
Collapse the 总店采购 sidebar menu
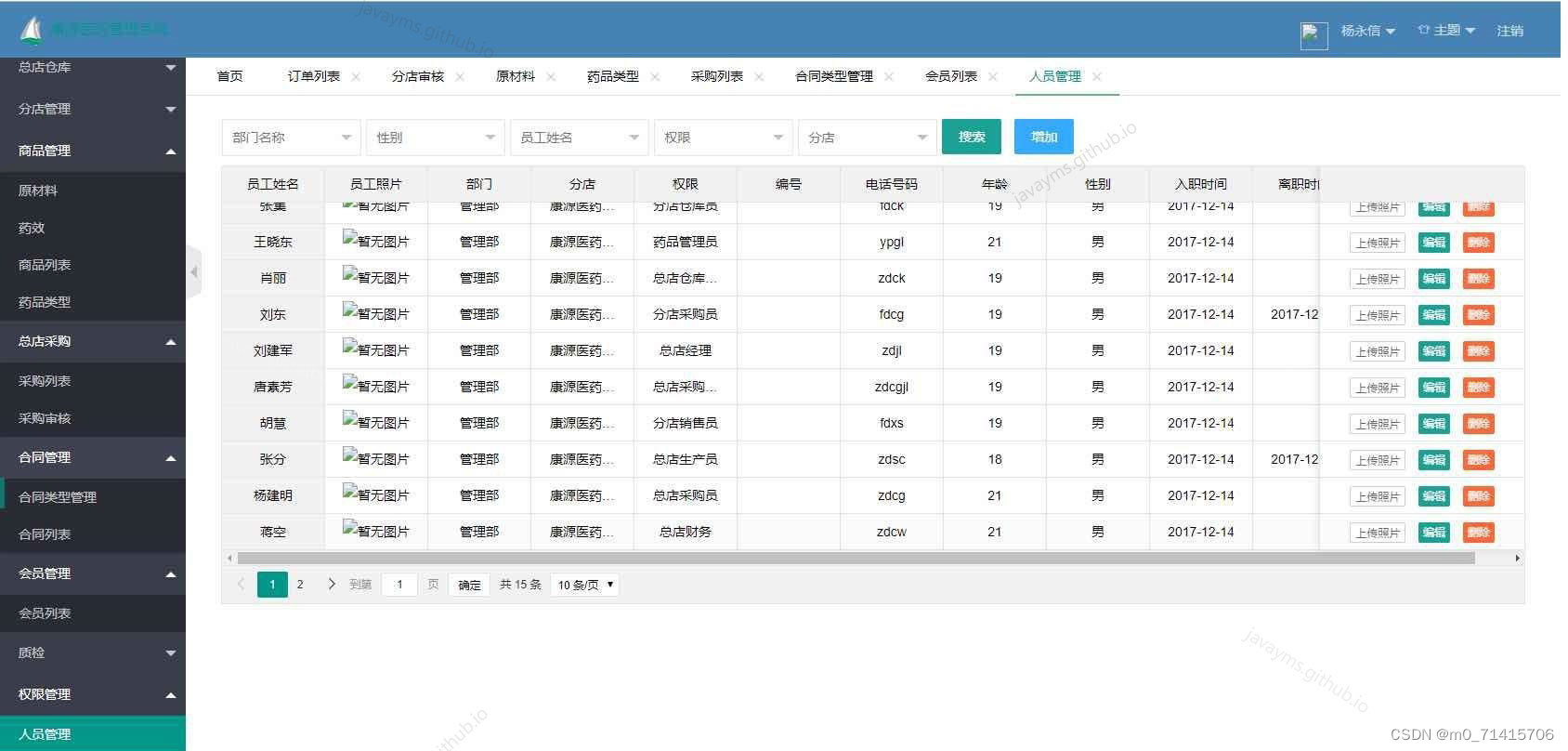(x=93, y=341)
